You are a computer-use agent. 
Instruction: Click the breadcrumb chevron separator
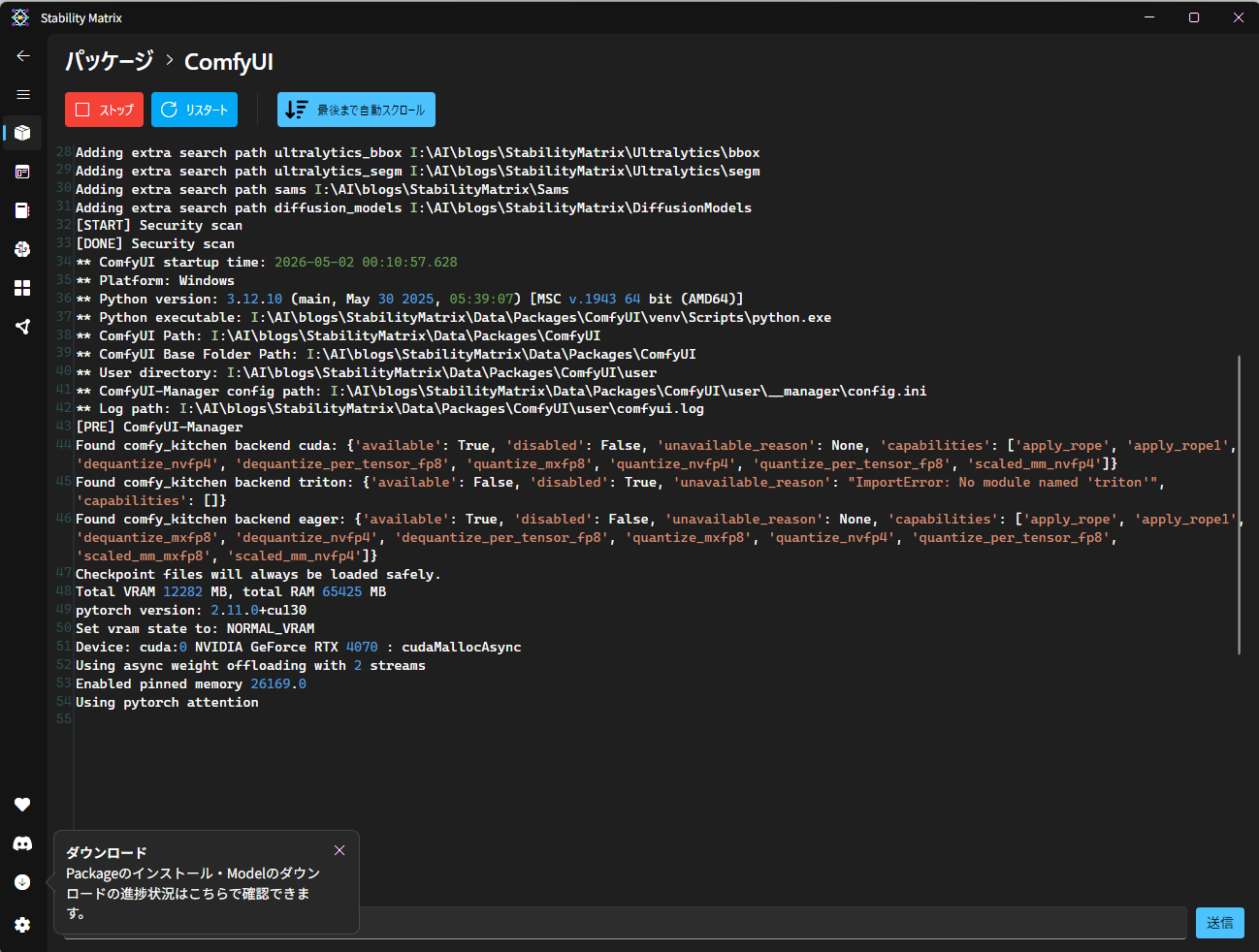click(x=170, y=60)
